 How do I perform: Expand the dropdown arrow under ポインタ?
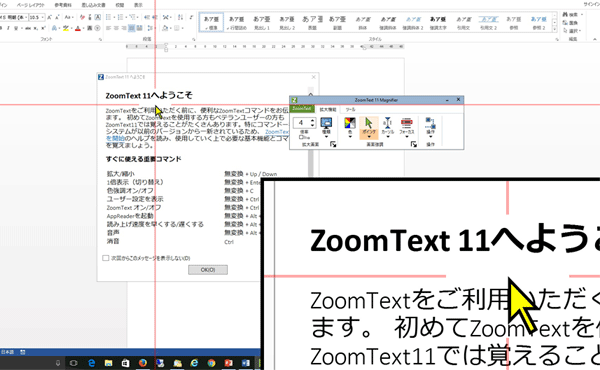[x=369, y=137]
